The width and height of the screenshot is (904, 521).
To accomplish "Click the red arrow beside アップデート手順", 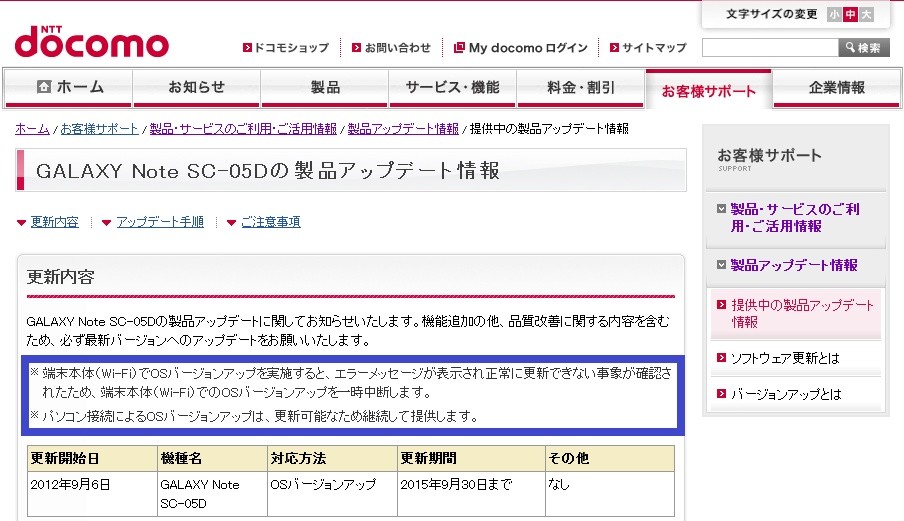I will click(x=107, y=223).
